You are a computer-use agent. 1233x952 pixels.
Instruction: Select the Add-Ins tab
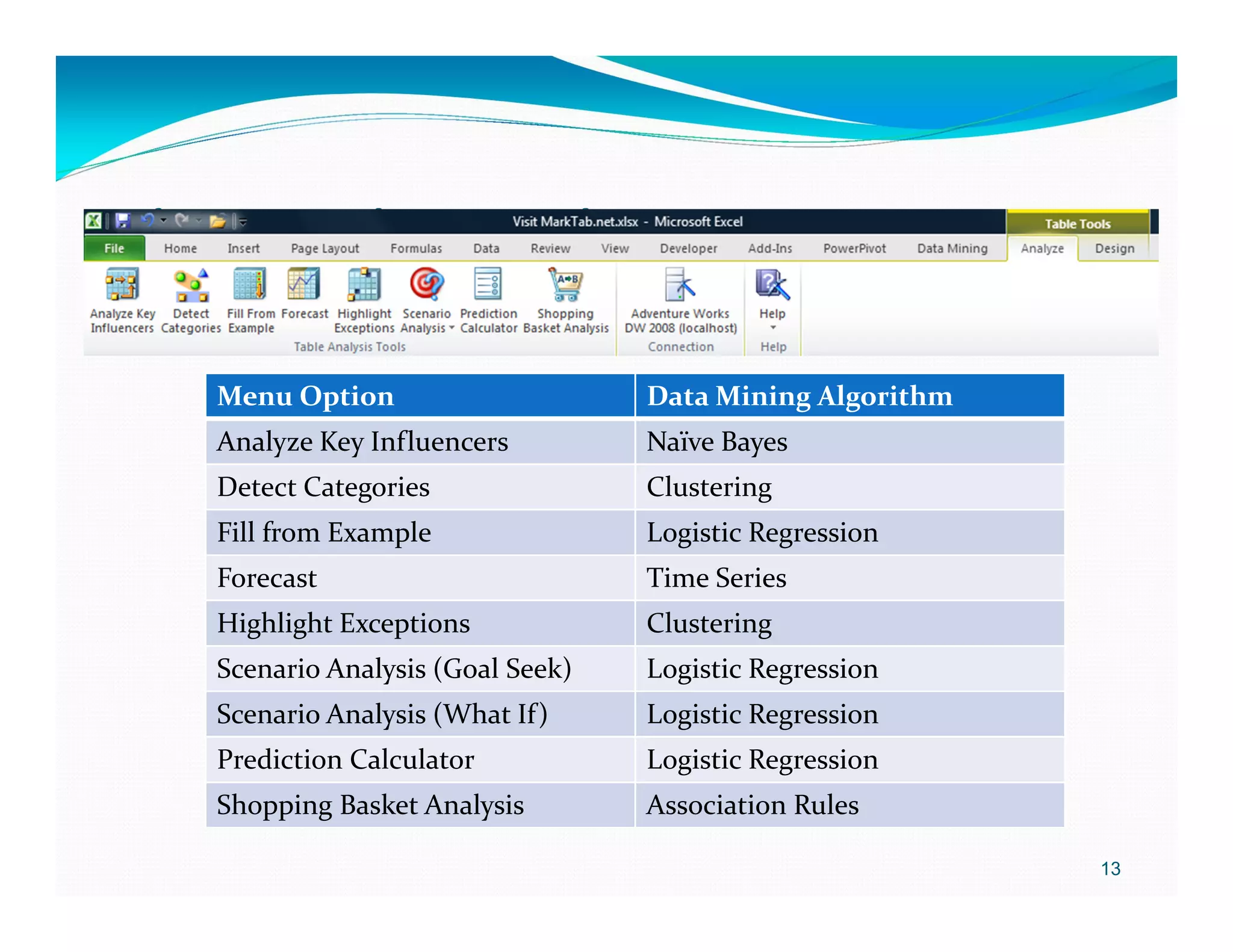(770, 249)
